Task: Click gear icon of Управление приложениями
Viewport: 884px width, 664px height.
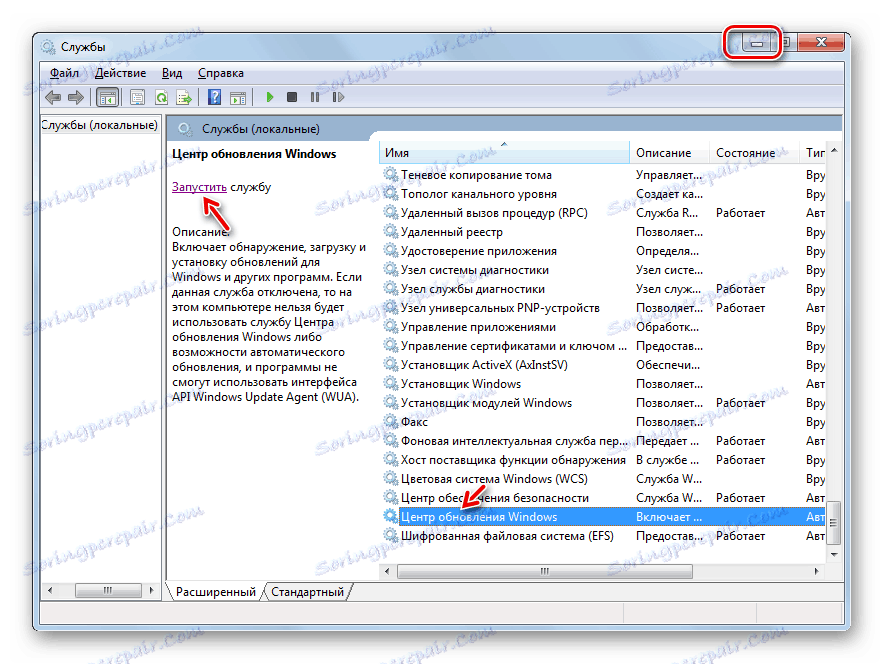Action: 391,326
